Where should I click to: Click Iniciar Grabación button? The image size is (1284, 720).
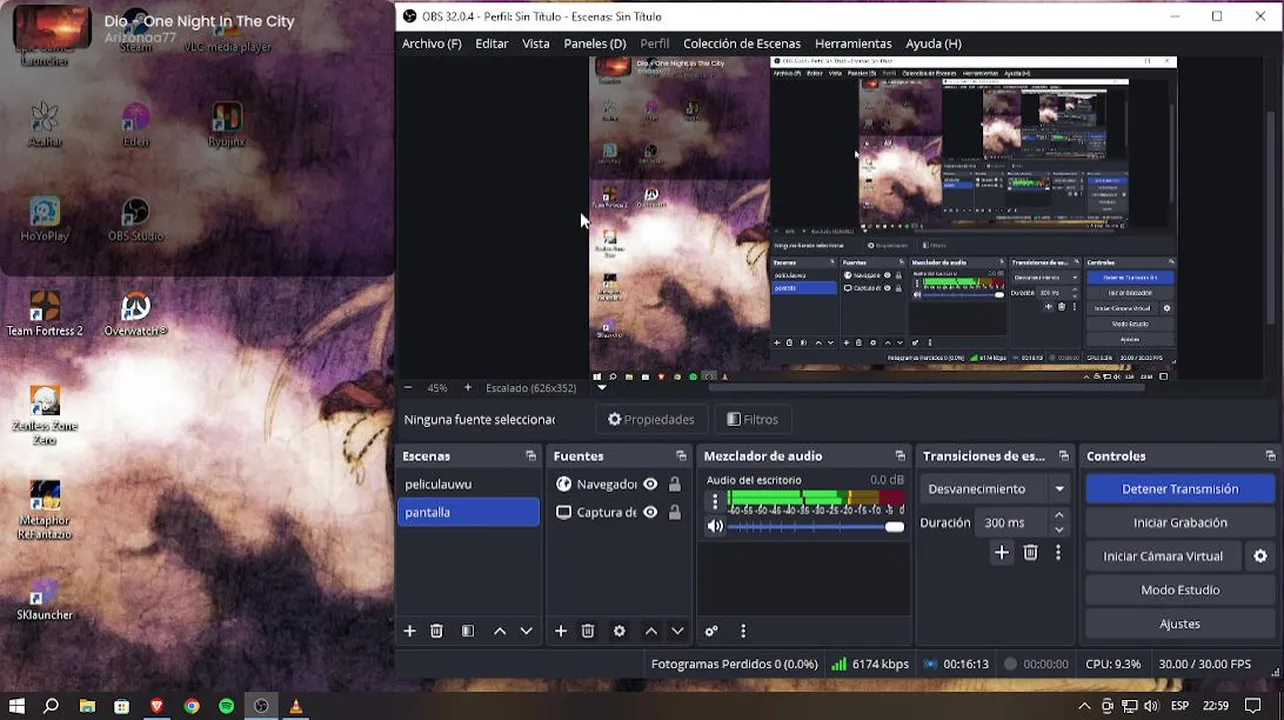(1180, 522)
